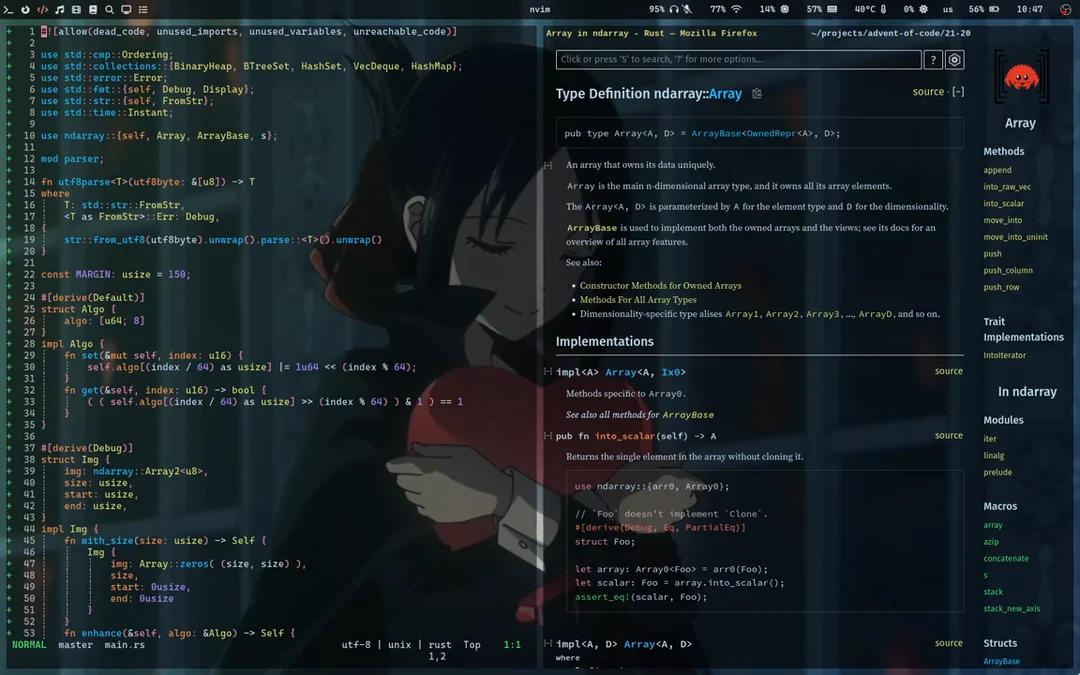Click the music note icon in top bar

point(59,9)
